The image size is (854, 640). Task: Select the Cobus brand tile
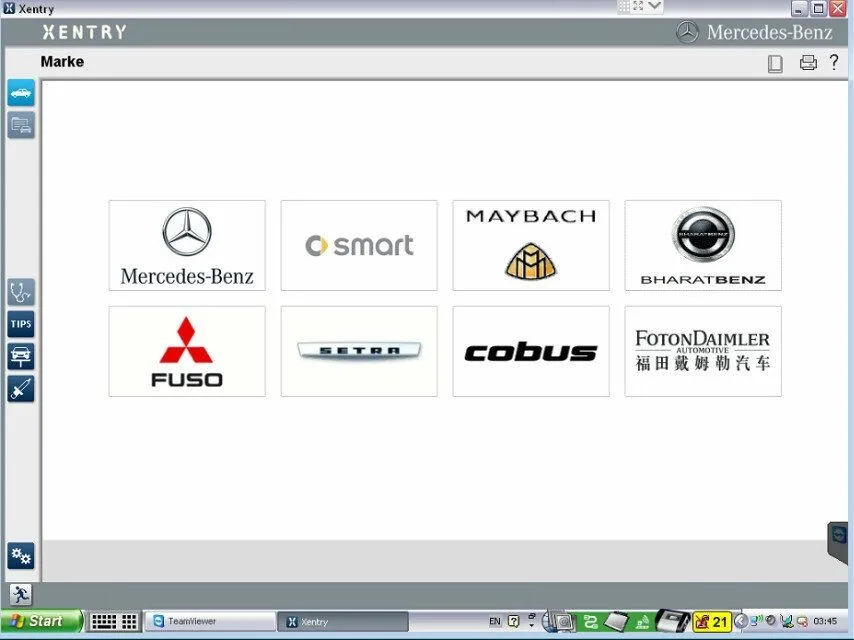click(530, 351)
